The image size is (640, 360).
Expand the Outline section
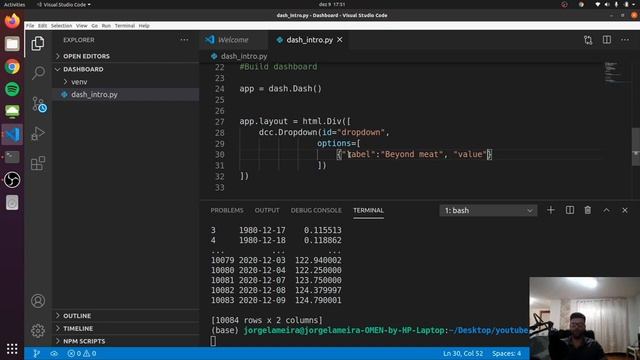tap(125, 316)
